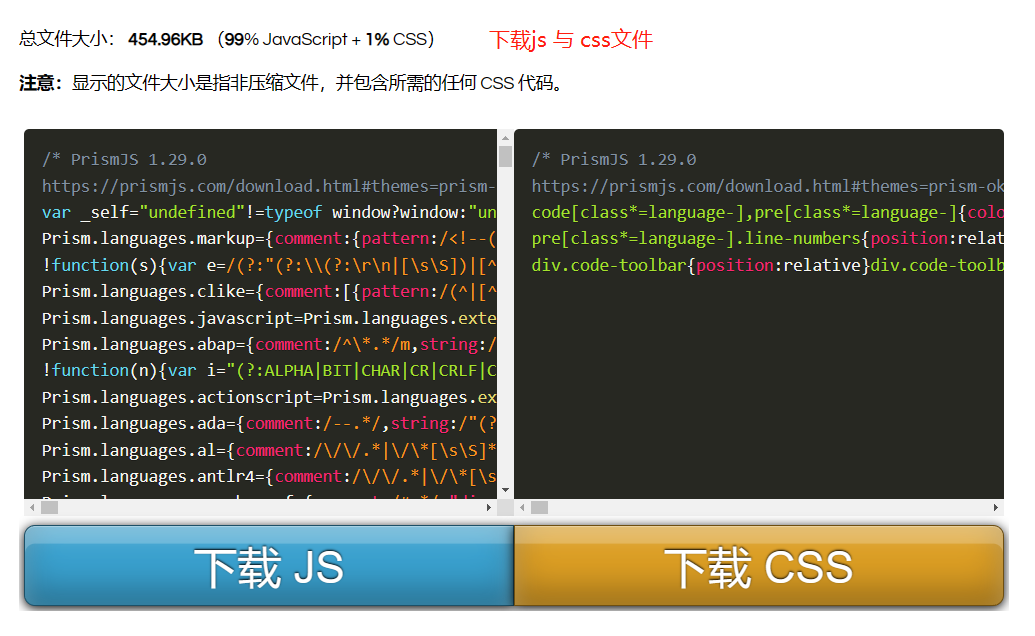Image resolution: width=1035 pixels, height=636 pixels.
Task: Click the div.code-toolbar CSS line
Action: click(x=767, y=265)
